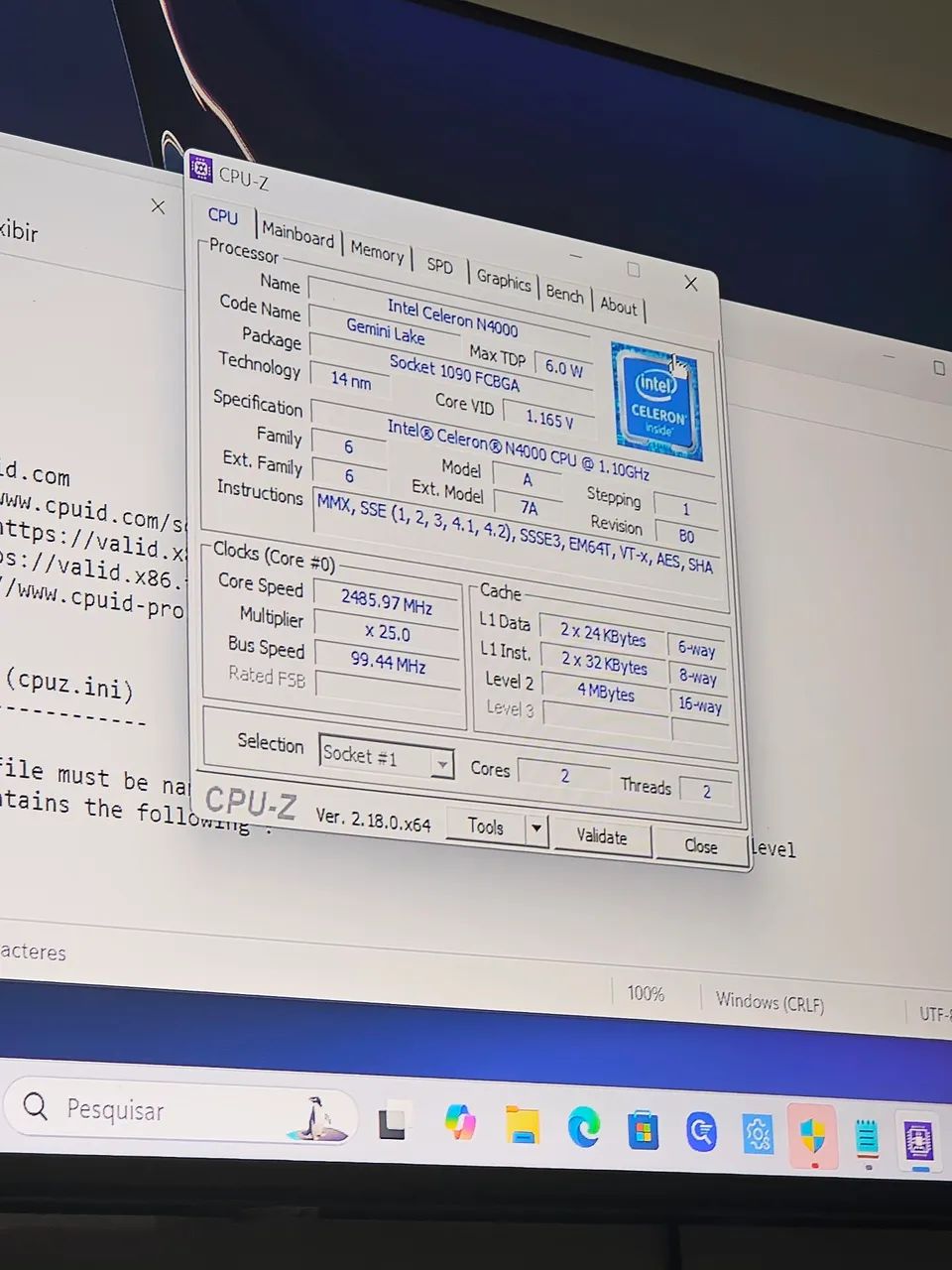Viewport: 952px width, 1270px height.
Task: Open Notepad's 100% zoom level menu
Action: 646,993
